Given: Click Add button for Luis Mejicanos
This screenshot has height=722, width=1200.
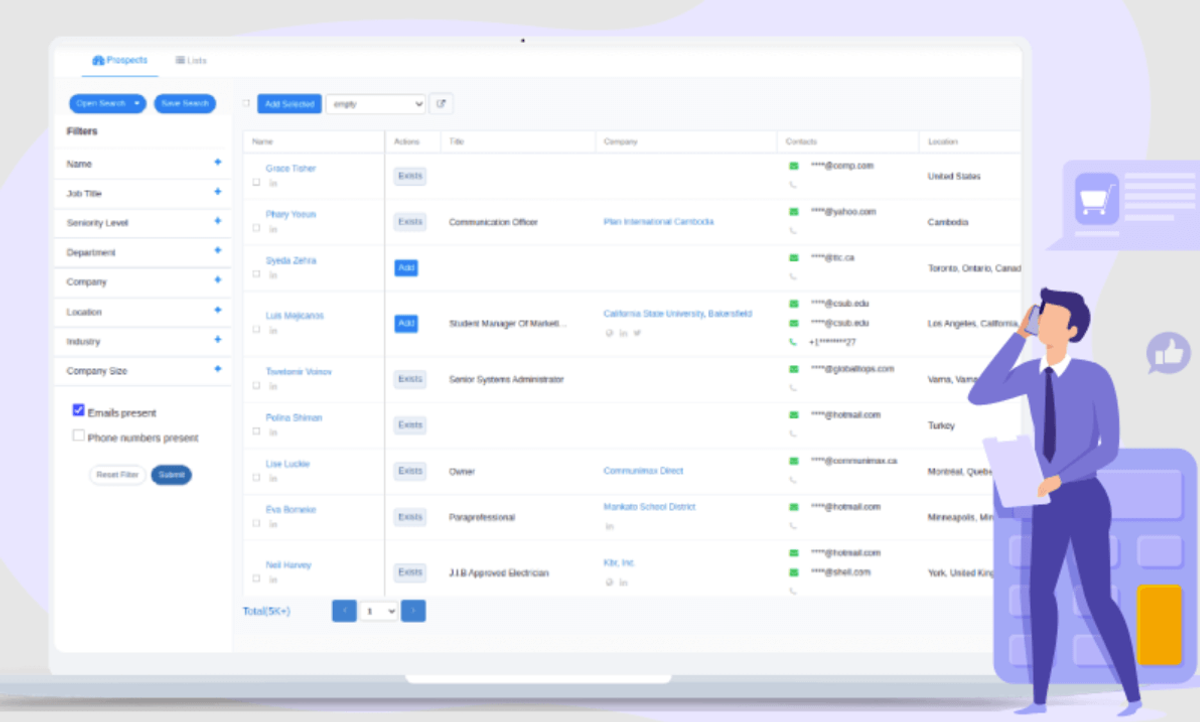Looking at the screenshot, I should coord(406,324).
